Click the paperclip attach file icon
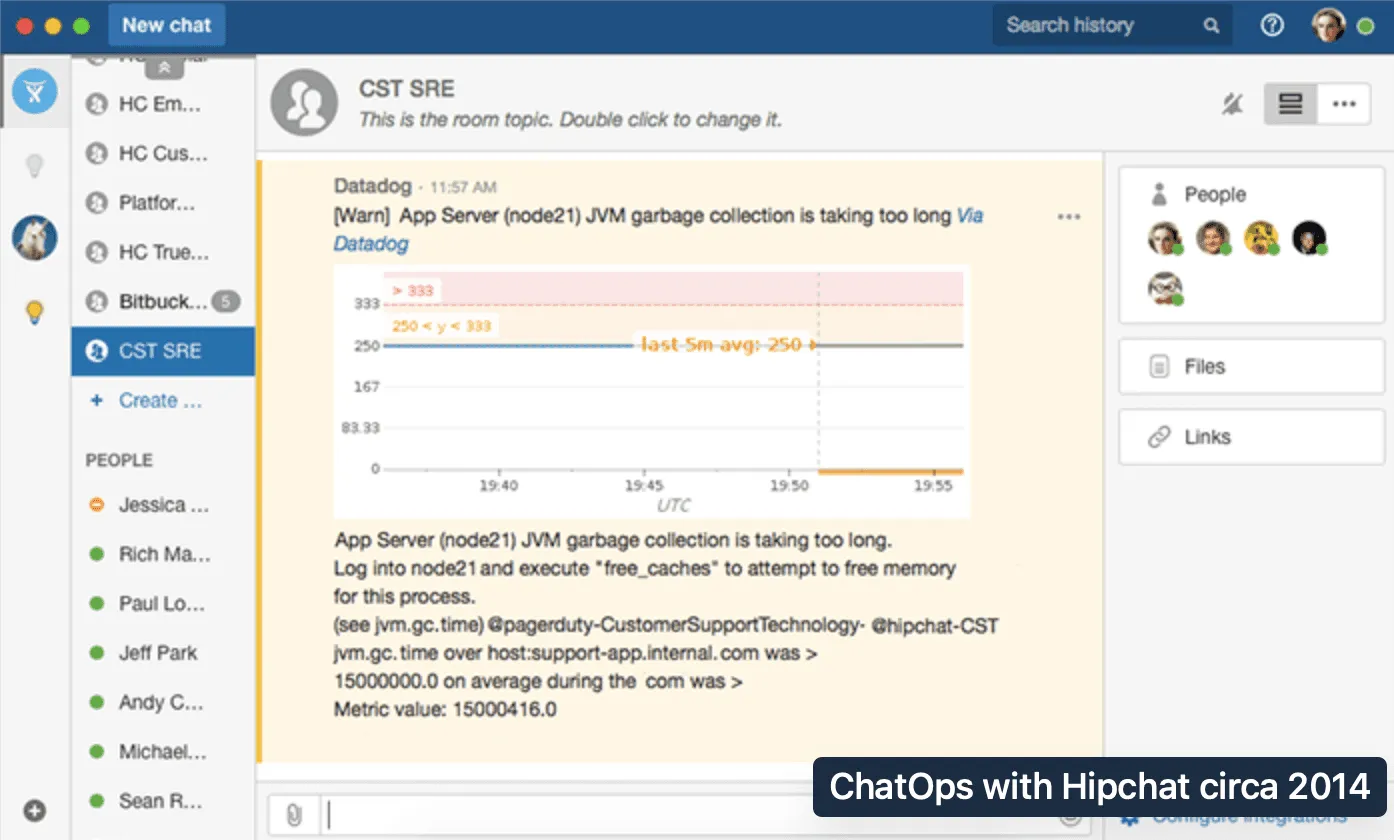 coord(293,815)
